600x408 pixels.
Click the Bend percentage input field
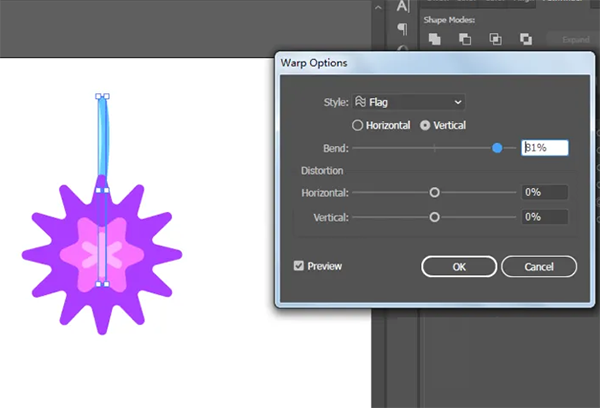[x=545, y=148]
